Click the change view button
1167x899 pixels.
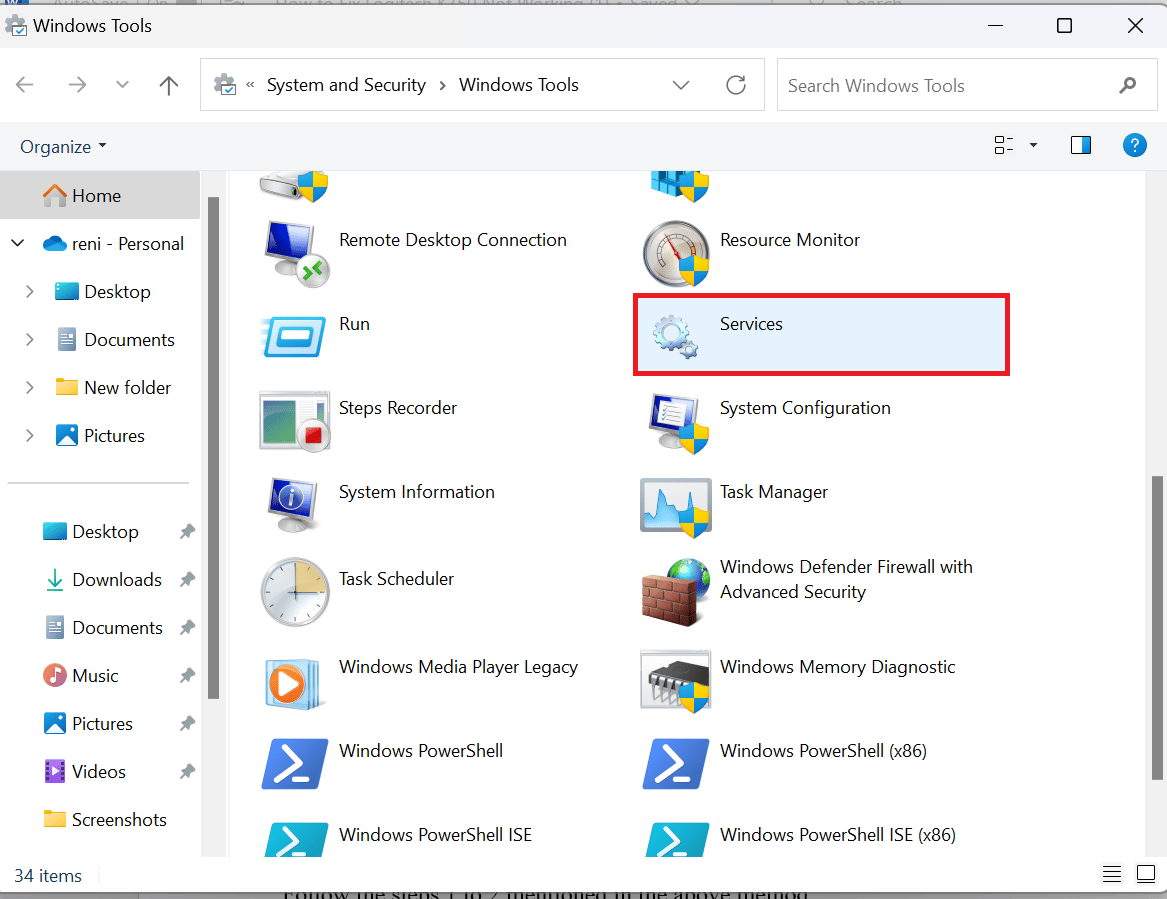point(1004,145)
